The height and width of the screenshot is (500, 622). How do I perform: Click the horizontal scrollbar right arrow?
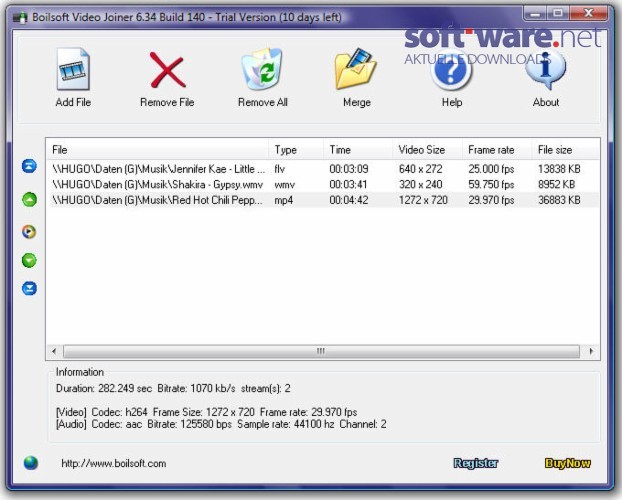click(591, 351)
